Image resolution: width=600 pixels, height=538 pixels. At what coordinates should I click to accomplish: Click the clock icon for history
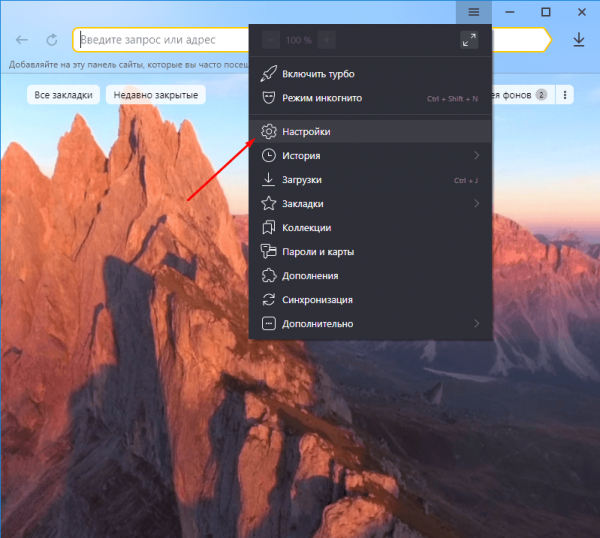269,155
